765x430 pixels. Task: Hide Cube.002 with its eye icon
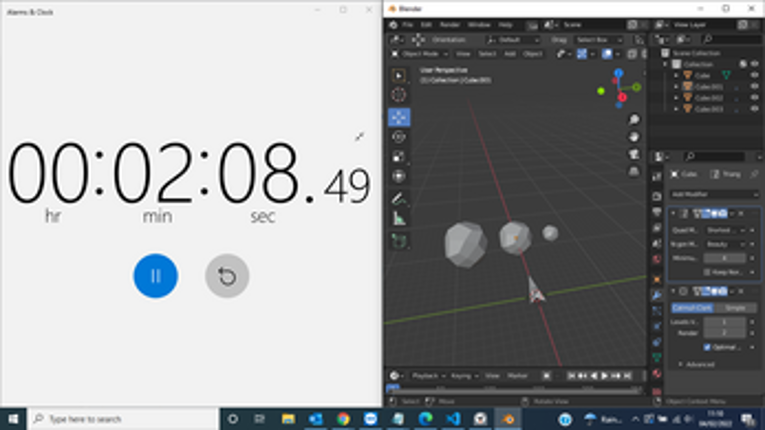pos(755,98)
